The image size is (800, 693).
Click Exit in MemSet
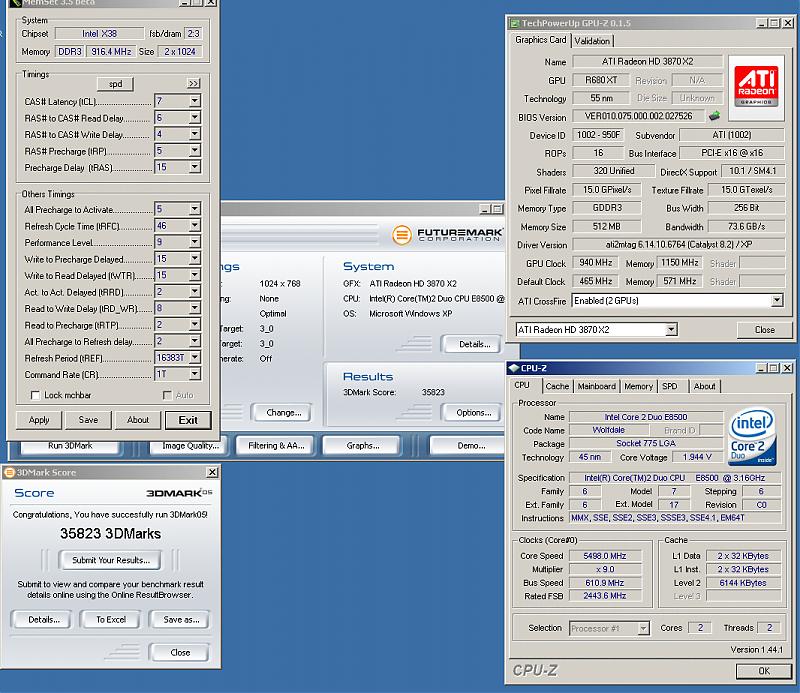(x=188, y=420)
